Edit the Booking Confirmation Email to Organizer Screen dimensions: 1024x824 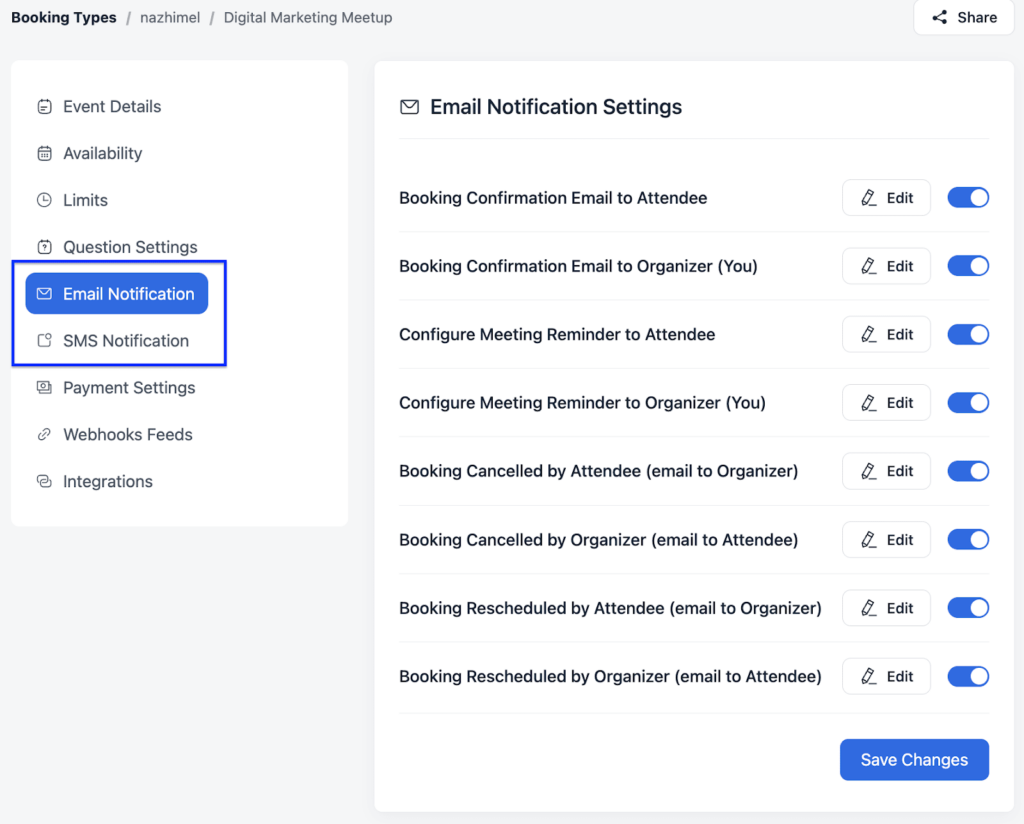coord(886,265)
